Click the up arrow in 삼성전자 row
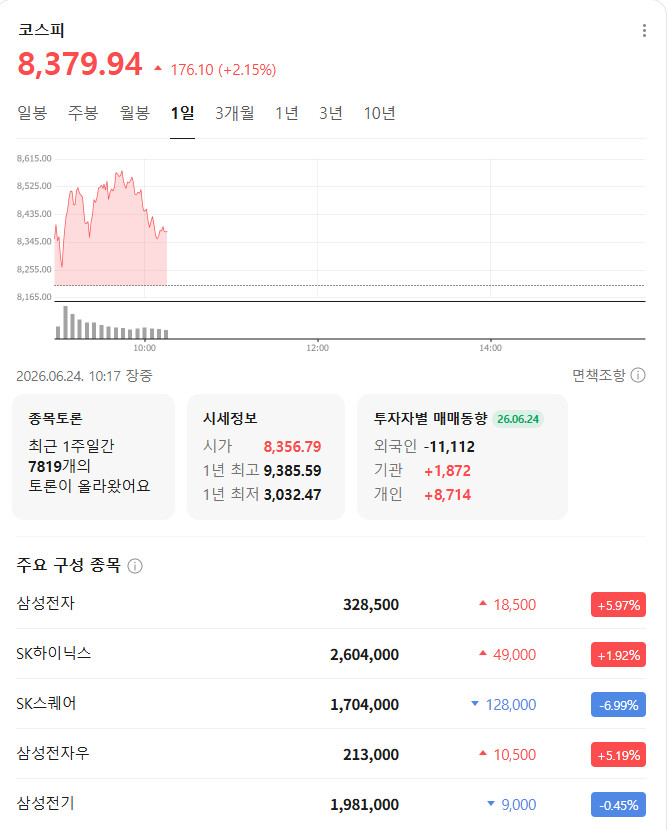 pyautogui.click(x=483, y=603)
